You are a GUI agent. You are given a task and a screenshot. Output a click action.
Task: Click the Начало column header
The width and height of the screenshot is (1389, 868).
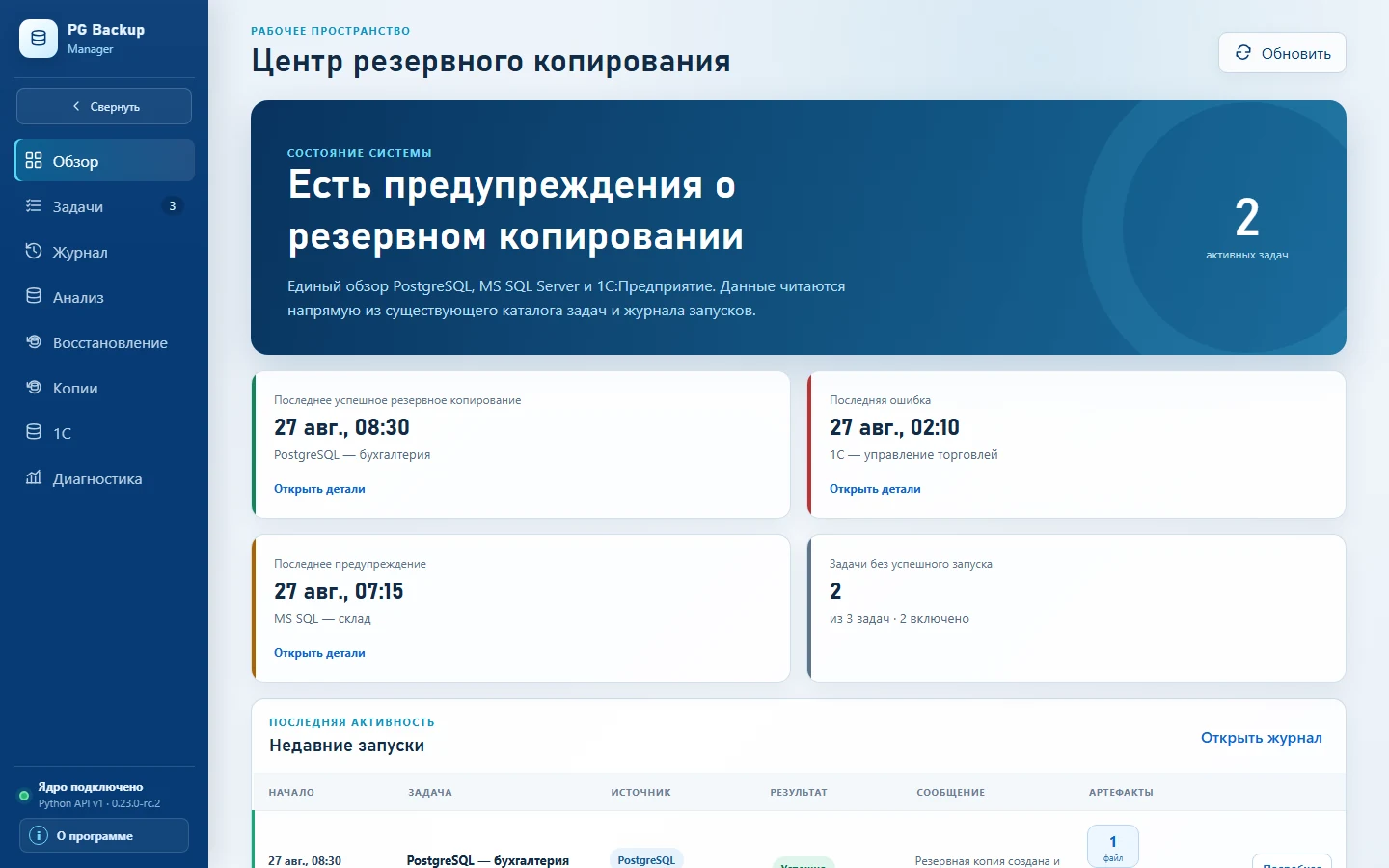(x=291, y=793)
